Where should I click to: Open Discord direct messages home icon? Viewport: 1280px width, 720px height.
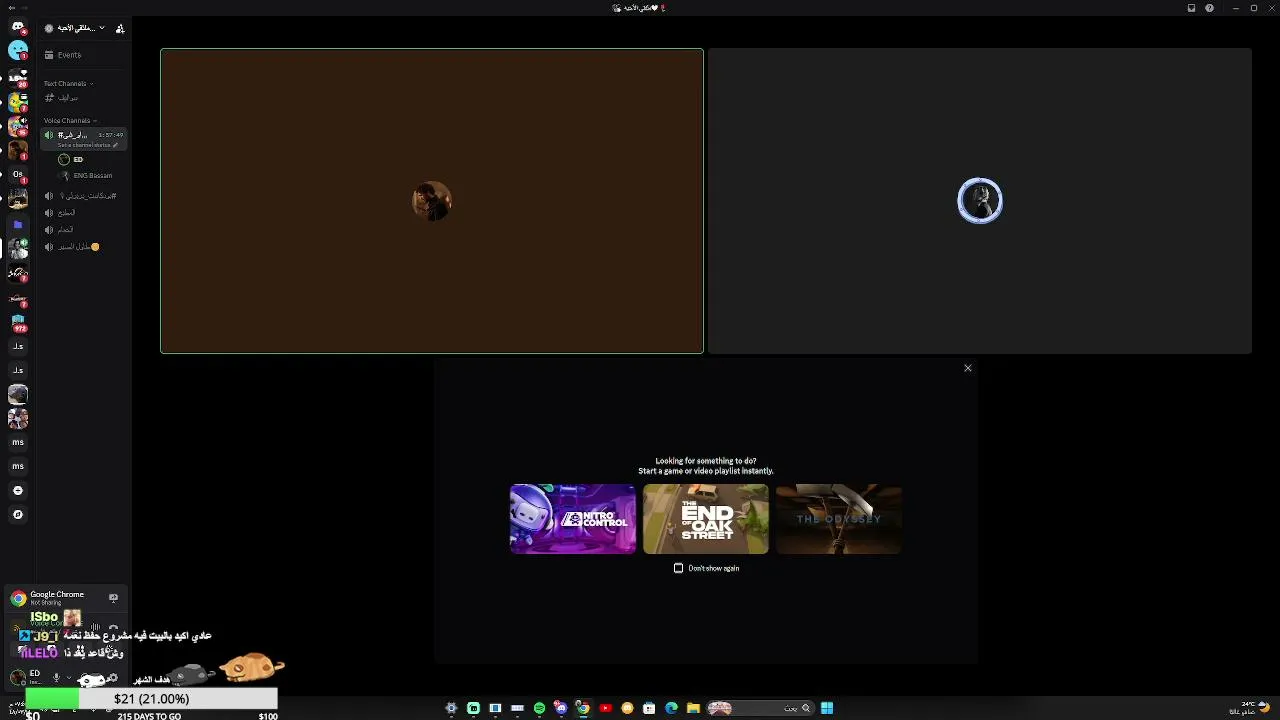tap(17, 27)
